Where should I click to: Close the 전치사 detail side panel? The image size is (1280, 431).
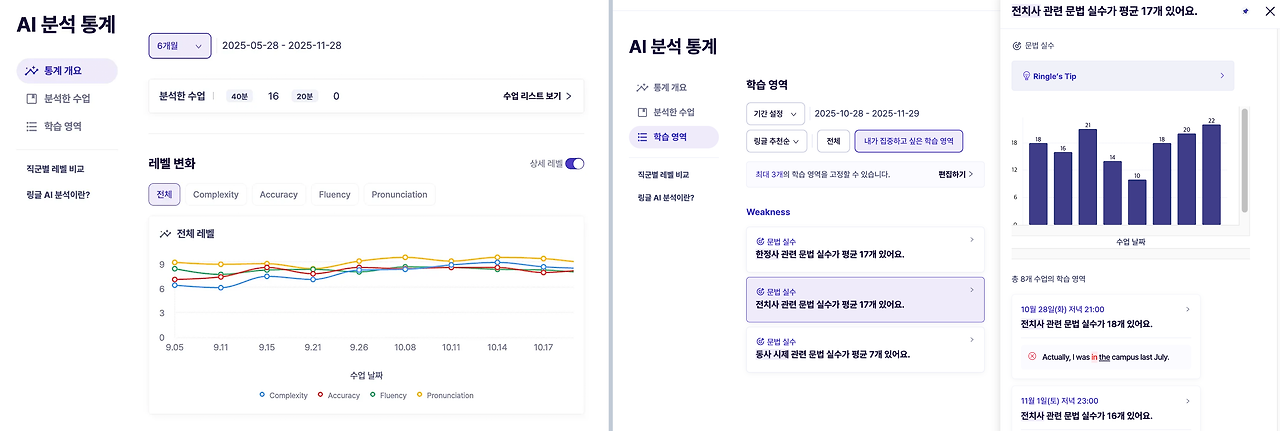[x=1270, y=11]
